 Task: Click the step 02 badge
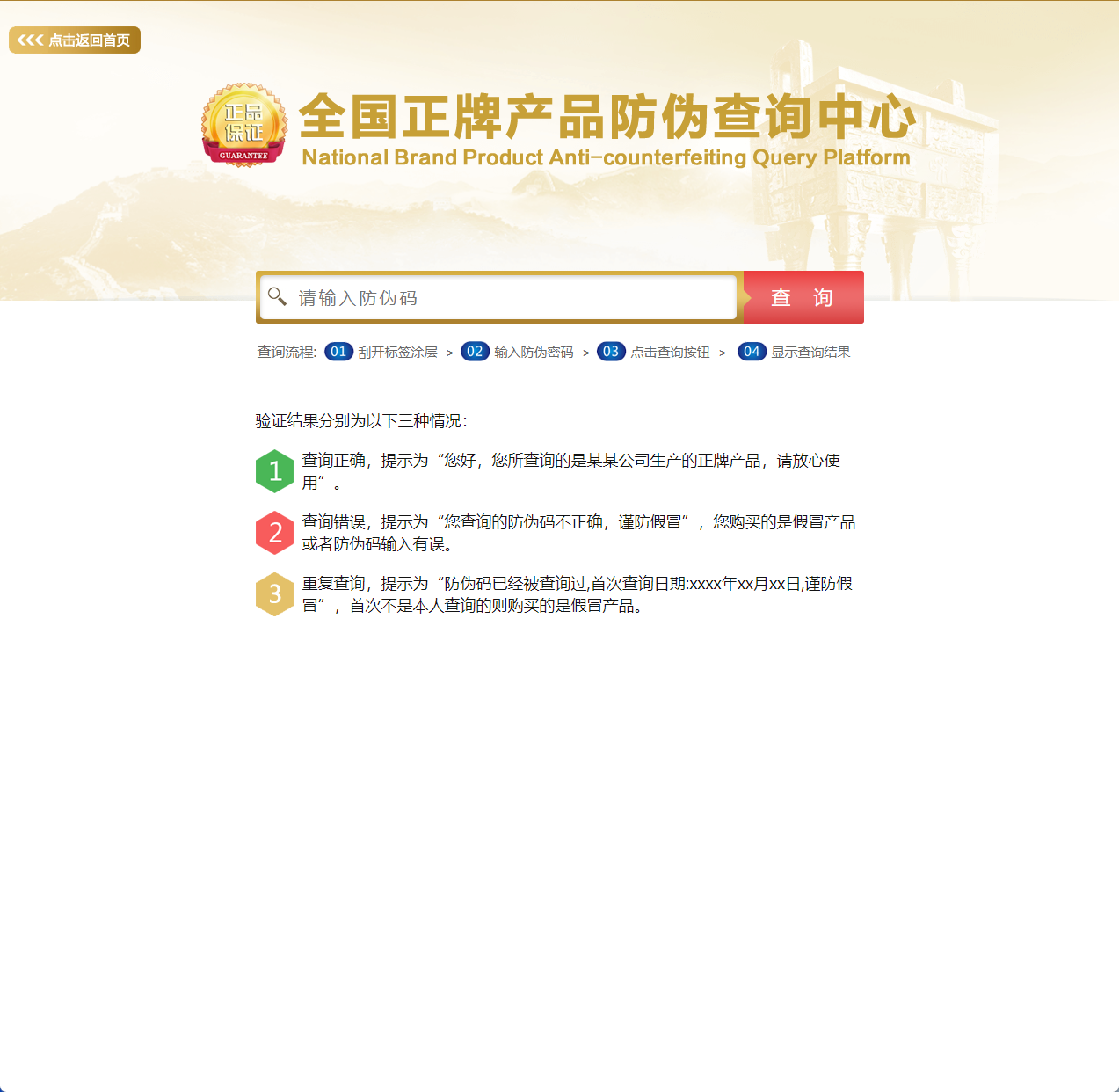(x=475, y=351)
